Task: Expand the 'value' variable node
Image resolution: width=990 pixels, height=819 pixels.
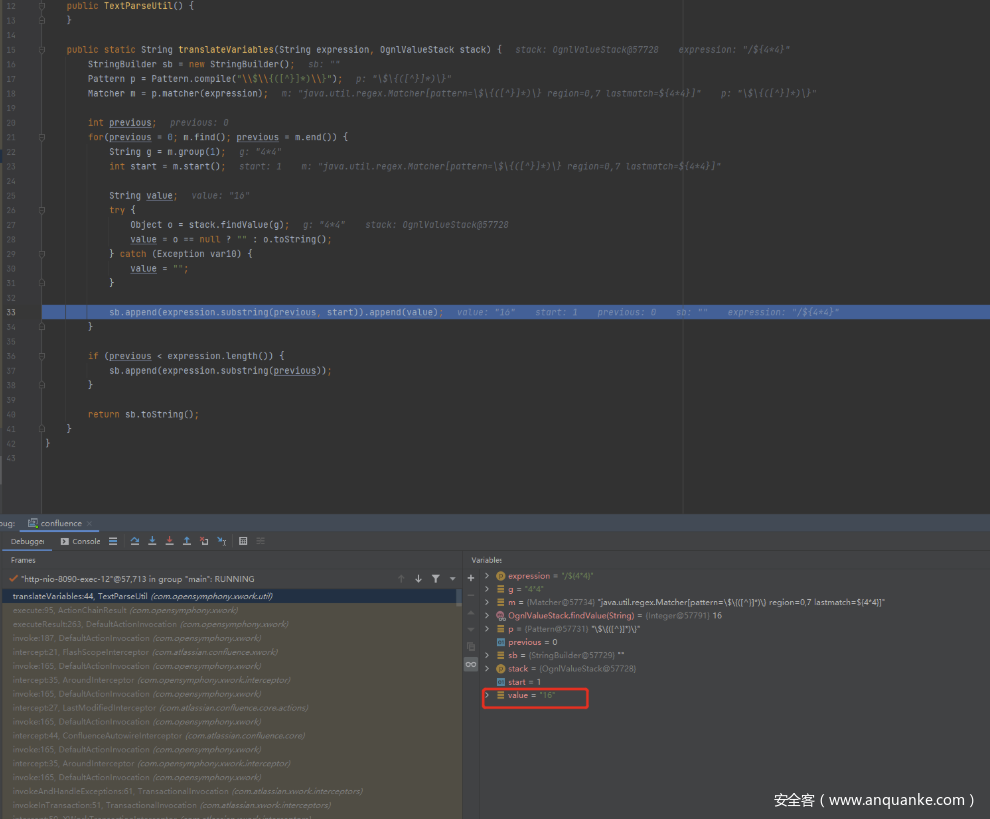Action: coord(487,695)
